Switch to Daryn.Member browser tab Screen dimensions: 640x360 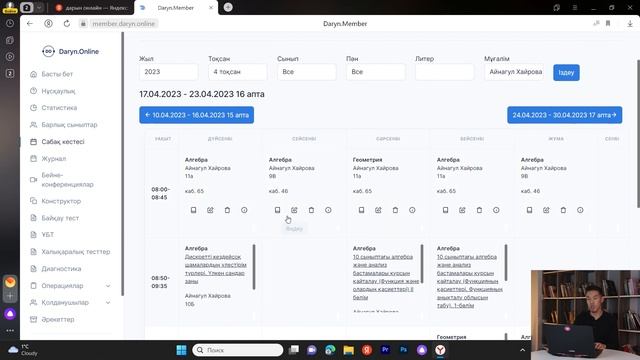pos(176,8)
